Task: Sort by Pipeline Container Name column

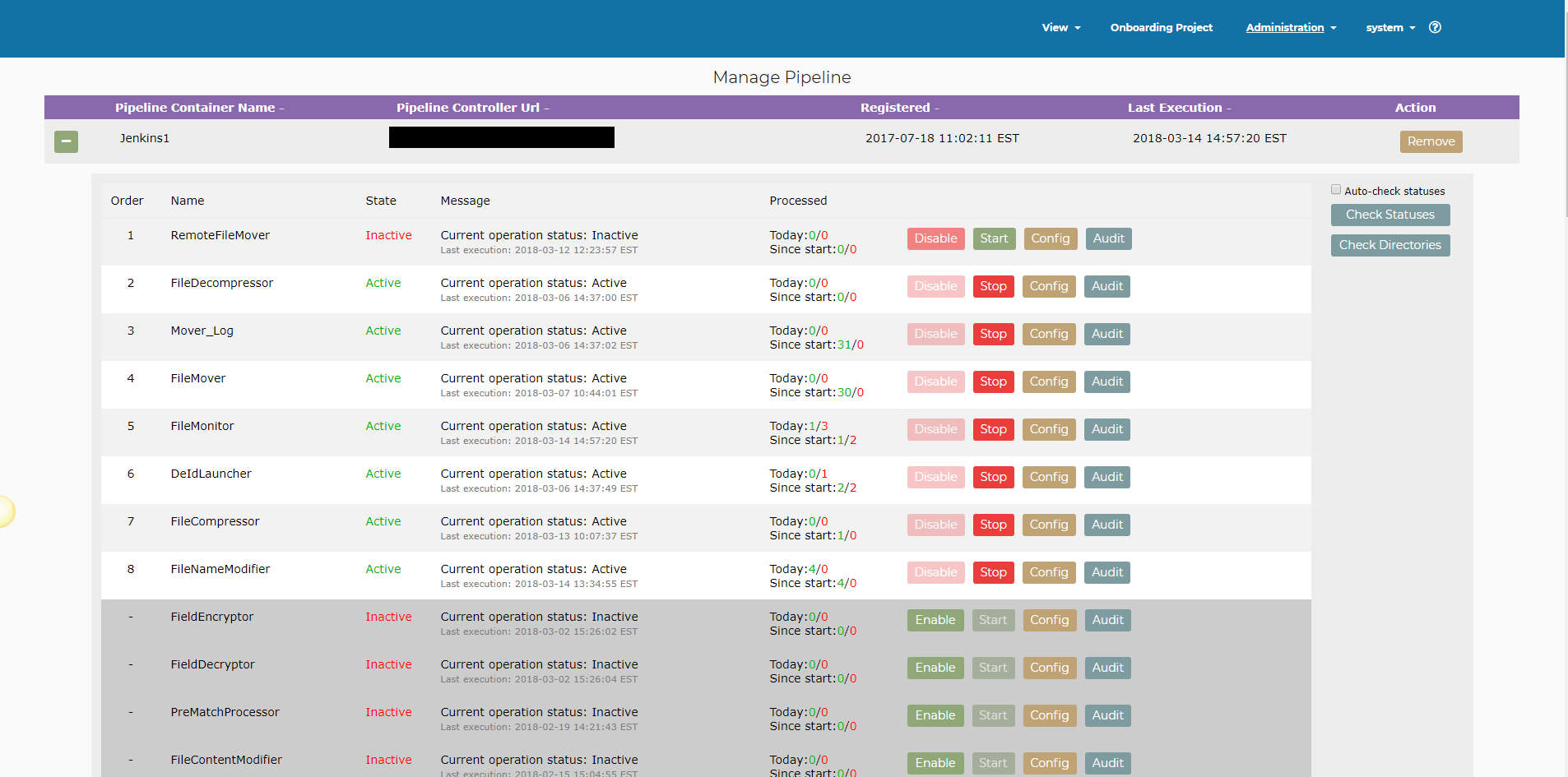Action: coord(199,108)
